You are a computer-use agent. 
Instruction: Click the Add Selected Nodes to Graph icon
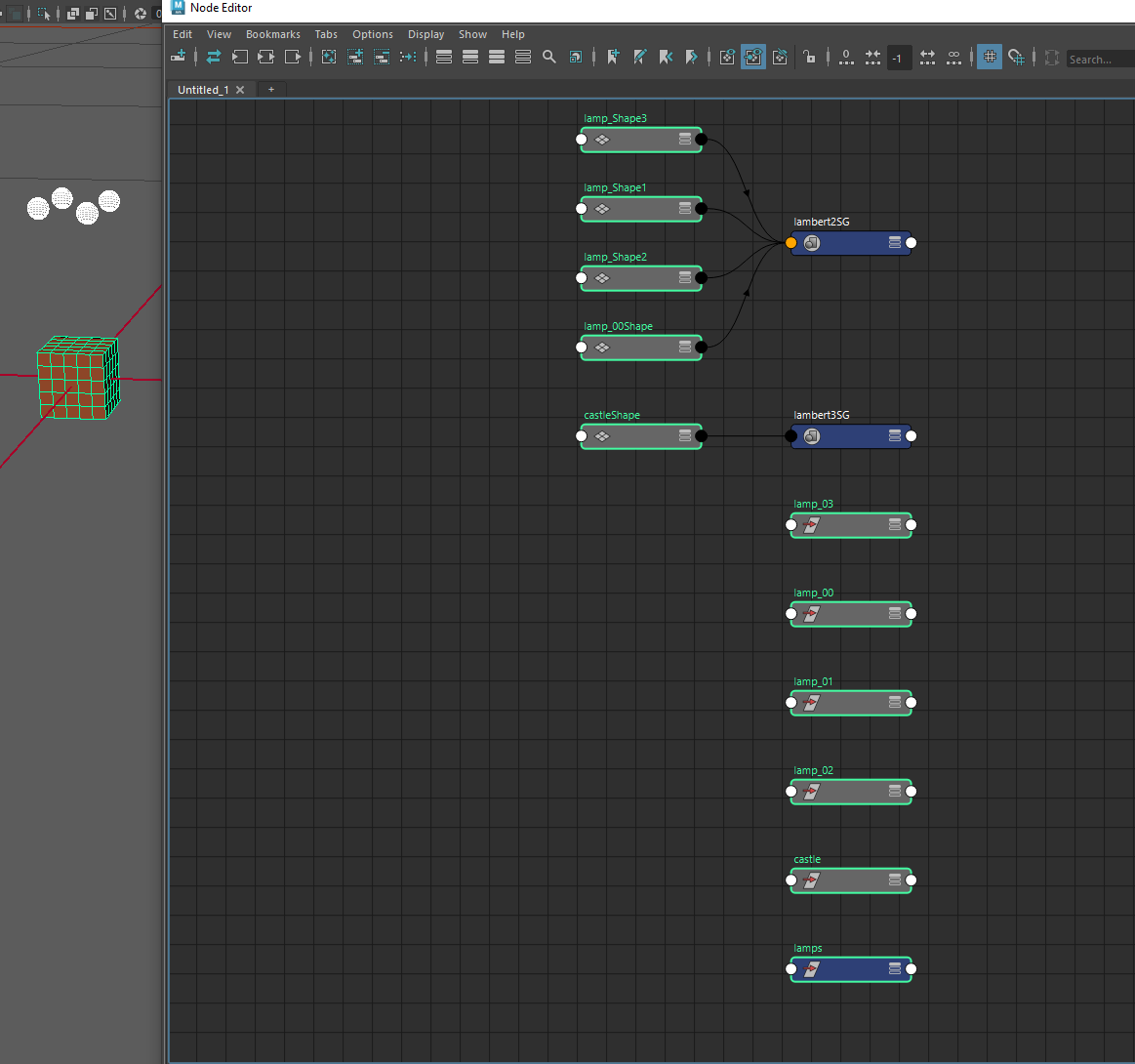(355, 58)
